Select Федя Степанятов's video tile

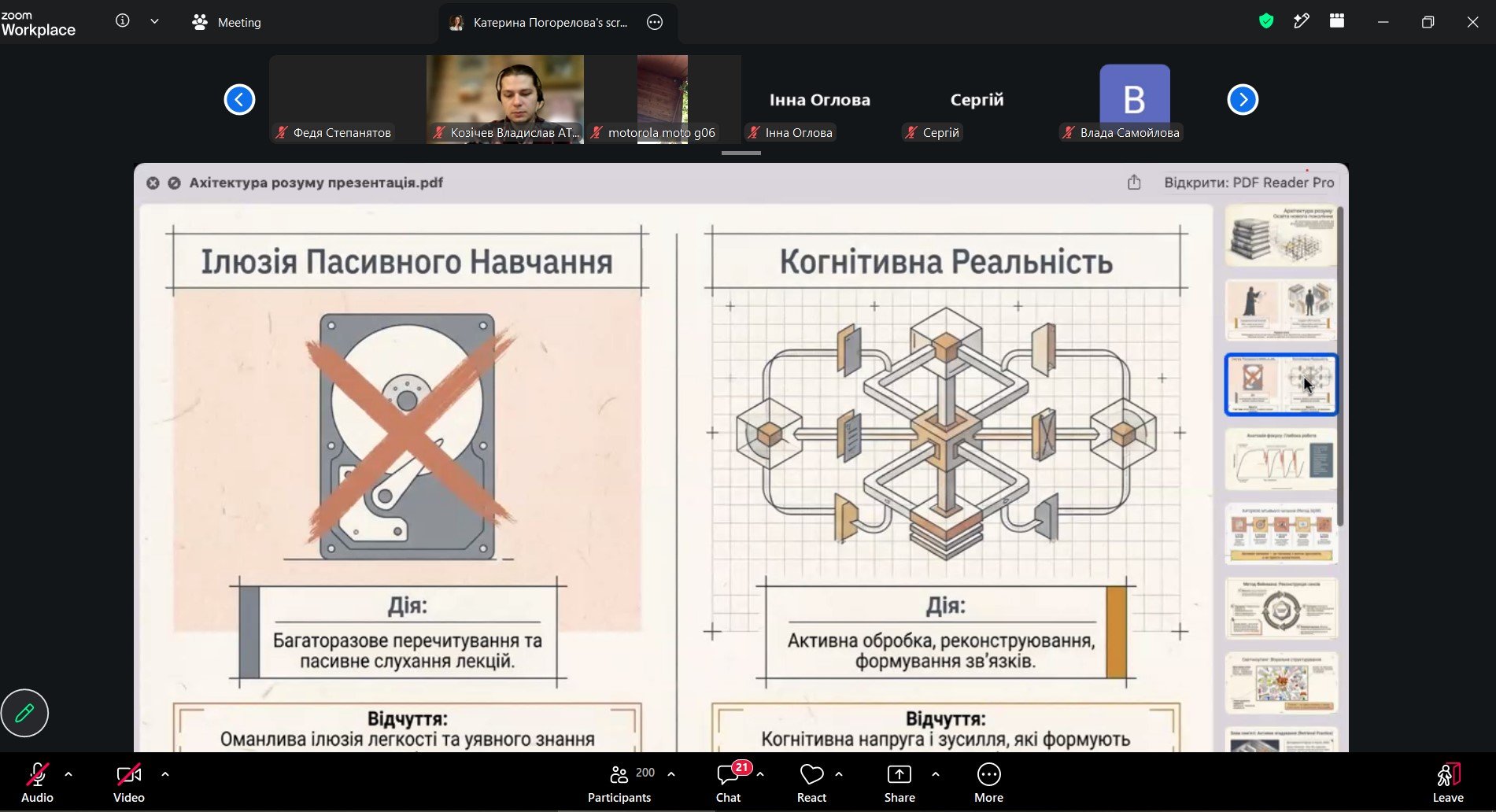[x=348, y=99]
